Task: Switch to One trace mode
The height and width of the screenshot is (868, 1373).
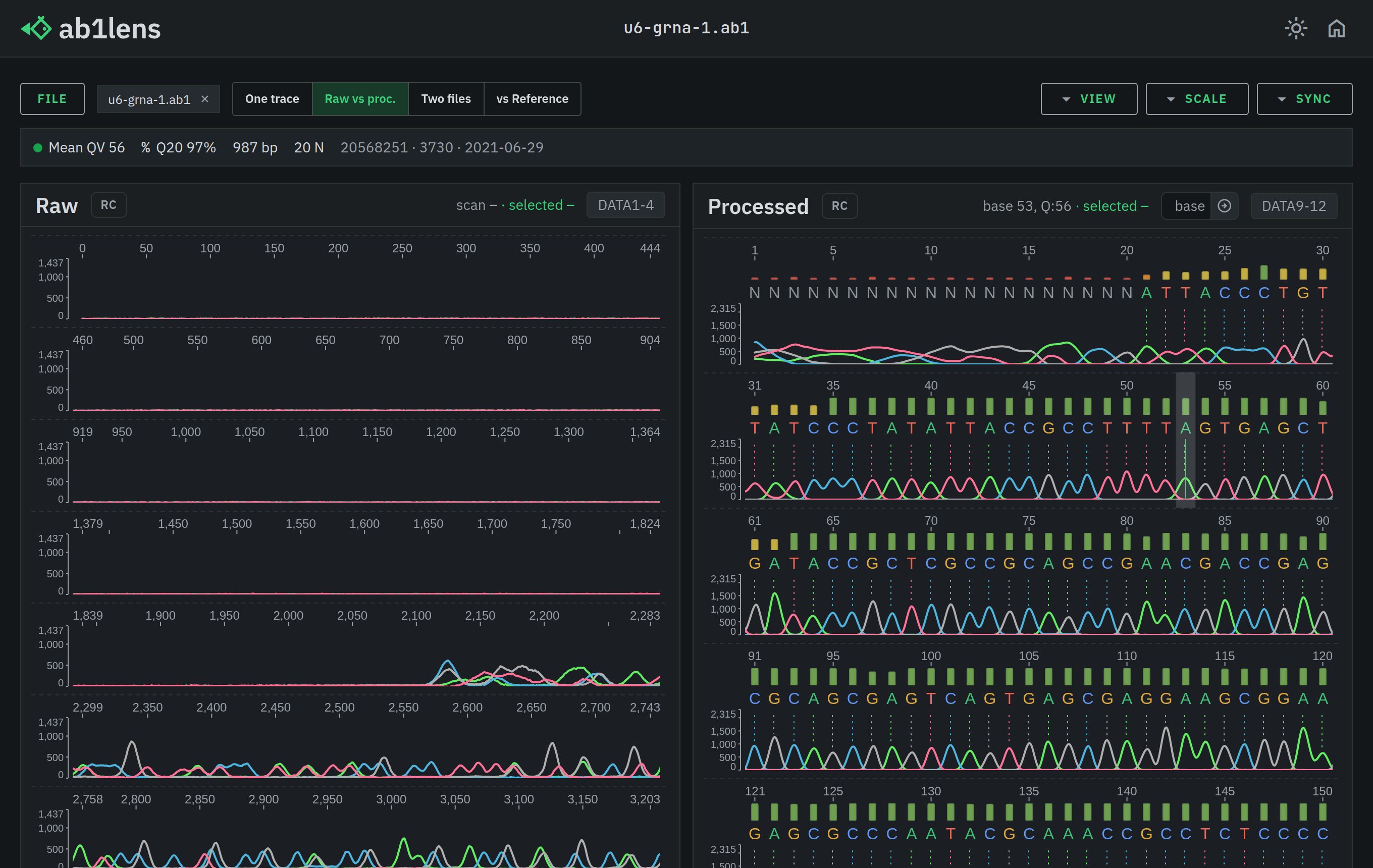Action: [272, 98]
